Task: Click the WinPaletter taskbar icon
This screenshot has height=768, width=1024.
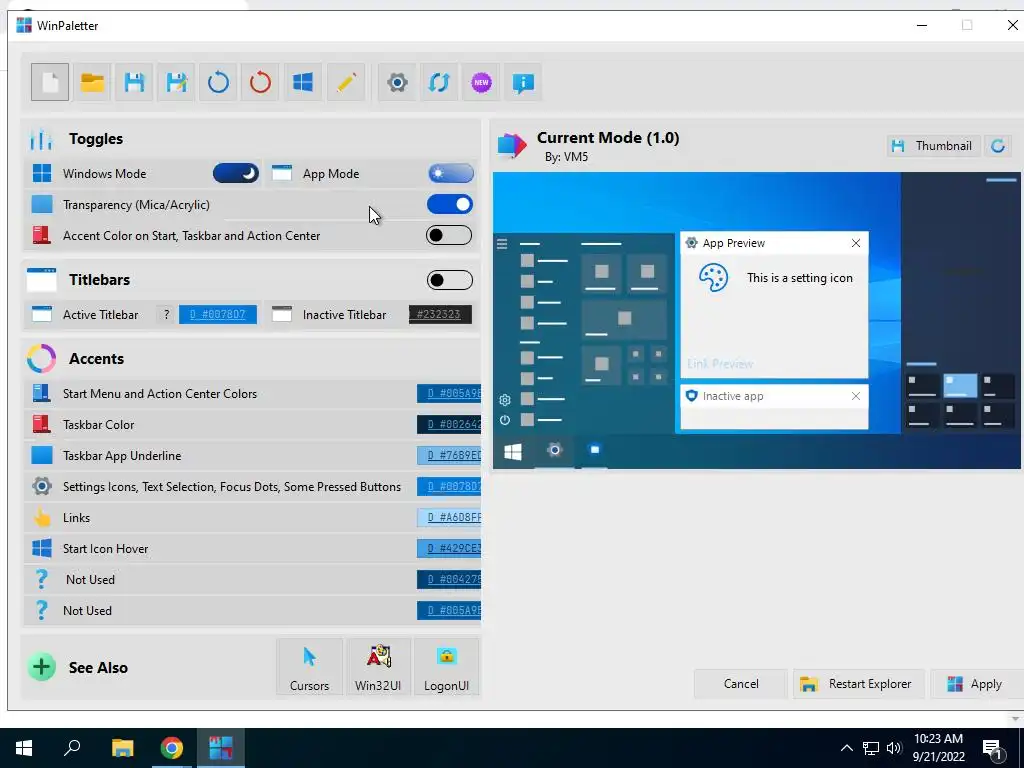Action: [x=221, y=748]
